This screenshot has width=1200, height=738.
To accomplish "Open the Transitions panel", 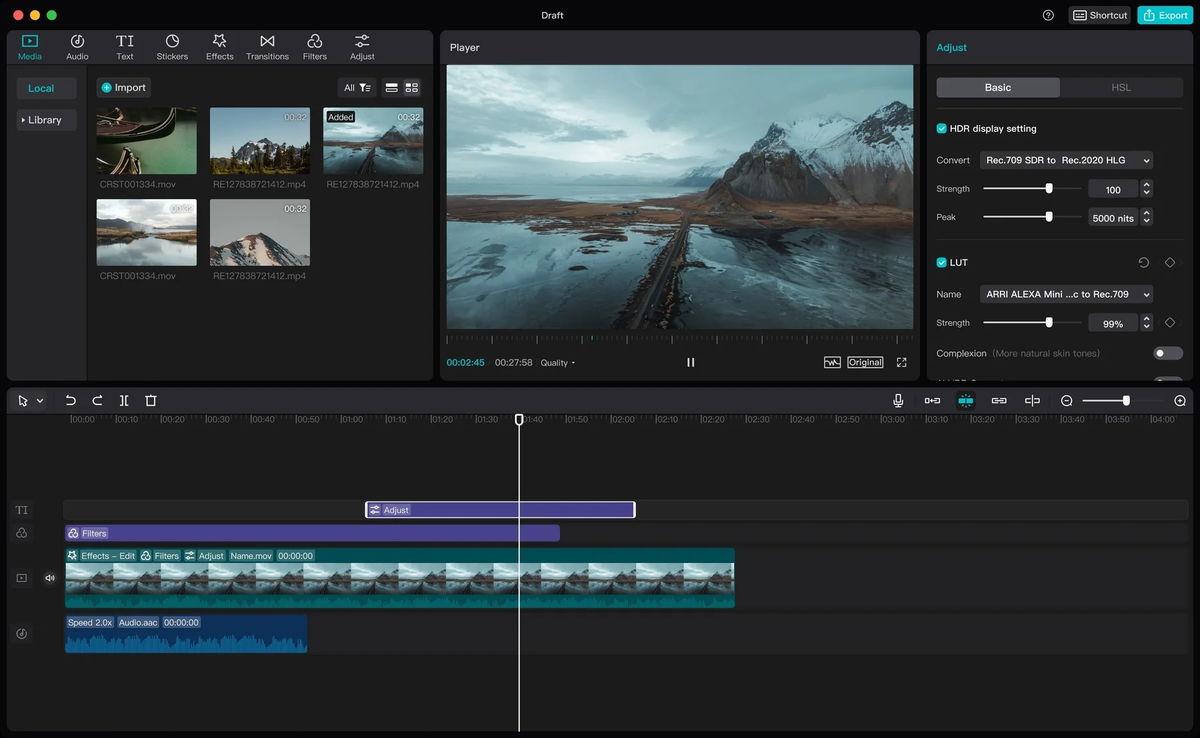I will point(267,45).
